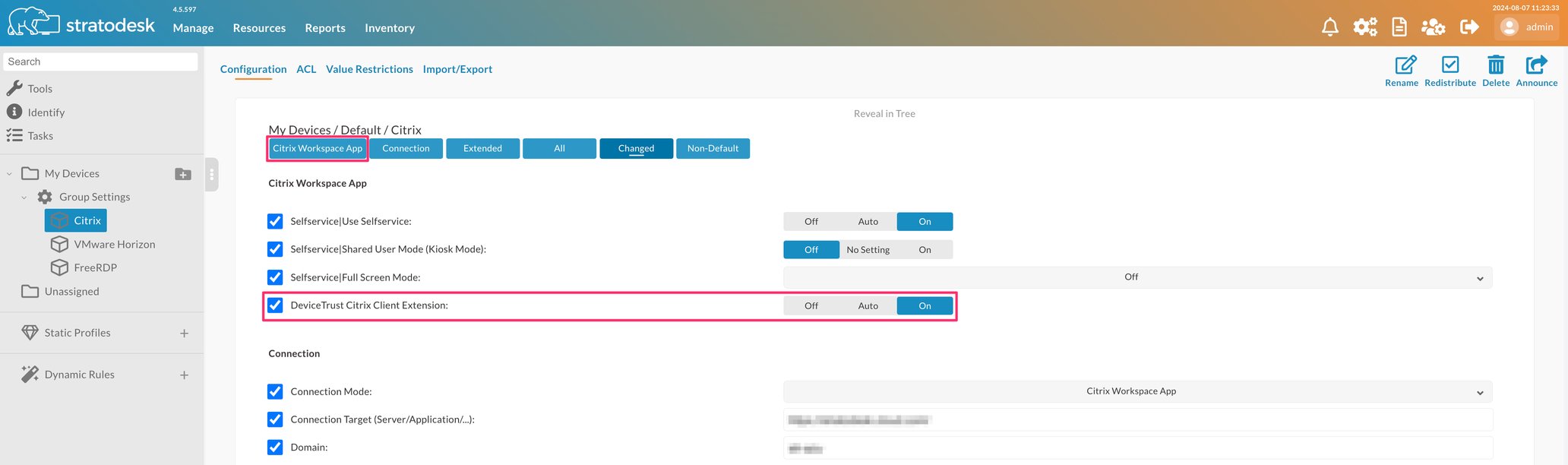This screenshot has height=465, width=1568.
Task: Click the Redistribute checkmark icon
Action: tap(1449, 65)
